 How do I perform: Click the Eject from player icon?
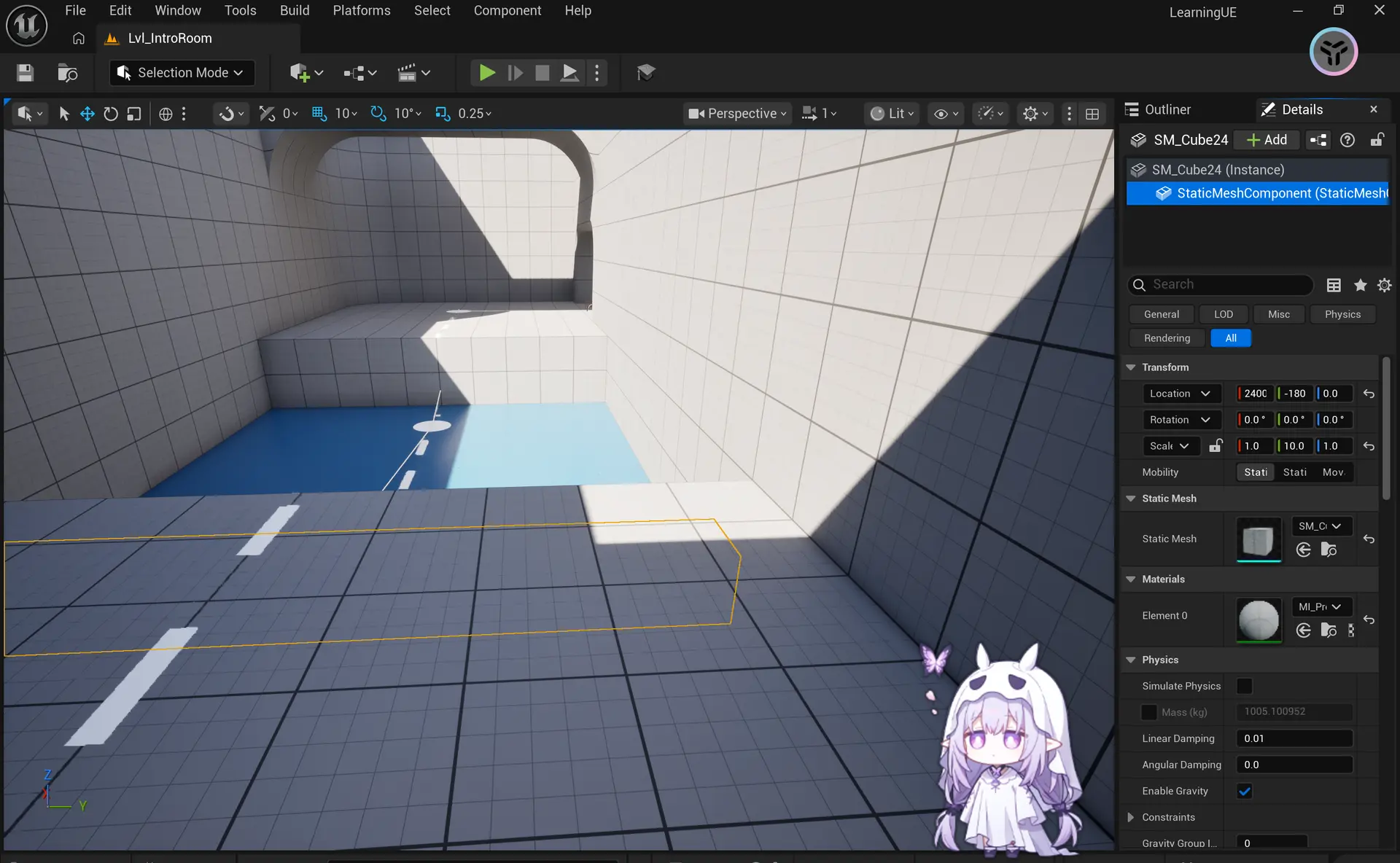point(569,73)
